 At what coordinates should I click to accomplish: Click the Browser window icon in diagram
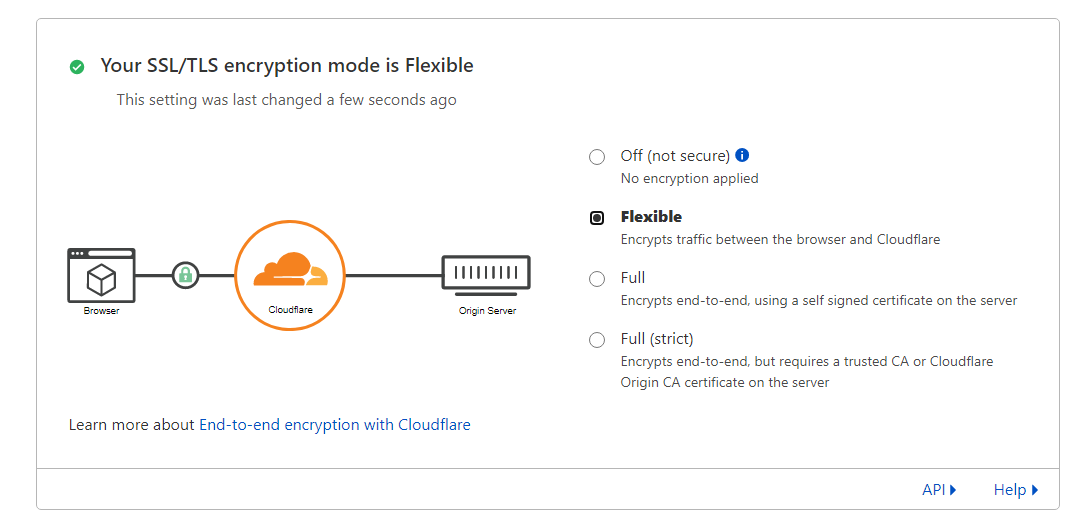101,275
